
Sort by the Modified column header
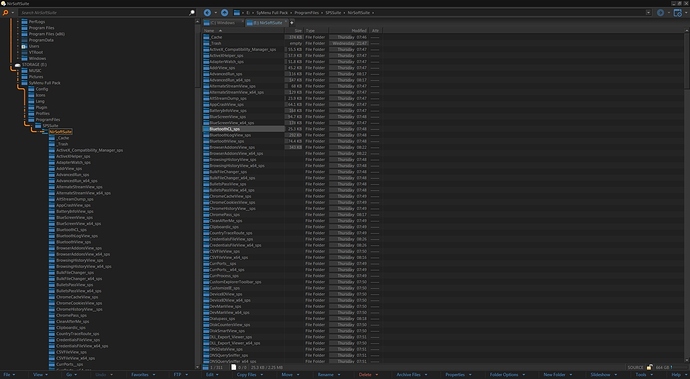349,31
